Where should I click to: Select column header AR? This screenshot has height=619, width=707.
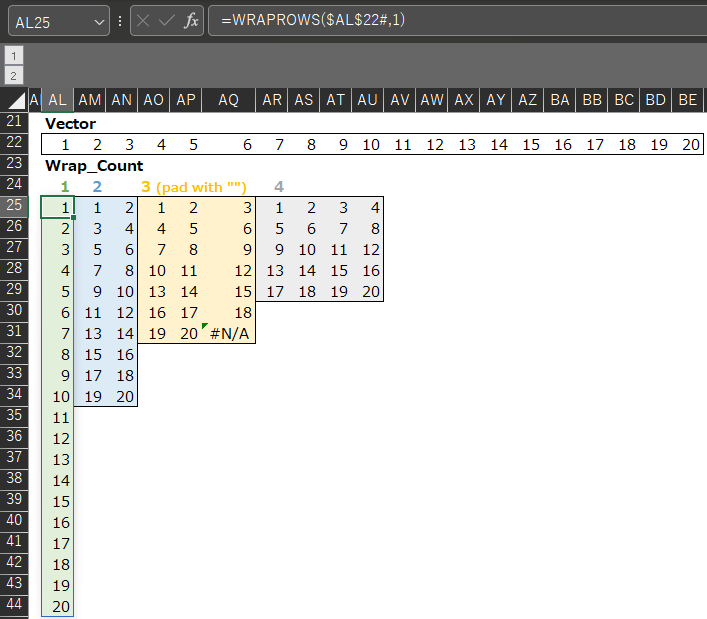pos(272,100)
